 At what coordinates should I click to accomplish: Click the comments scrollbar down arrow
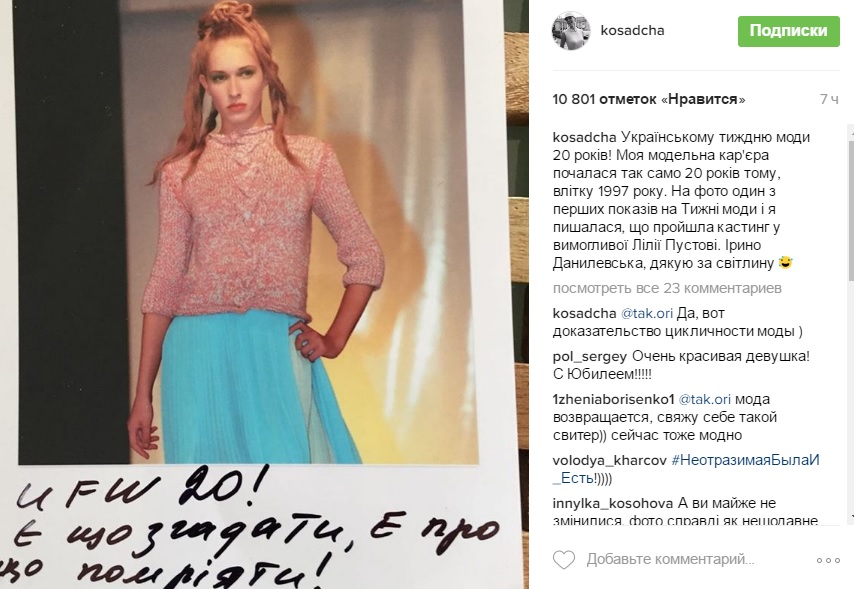(850, 515)
